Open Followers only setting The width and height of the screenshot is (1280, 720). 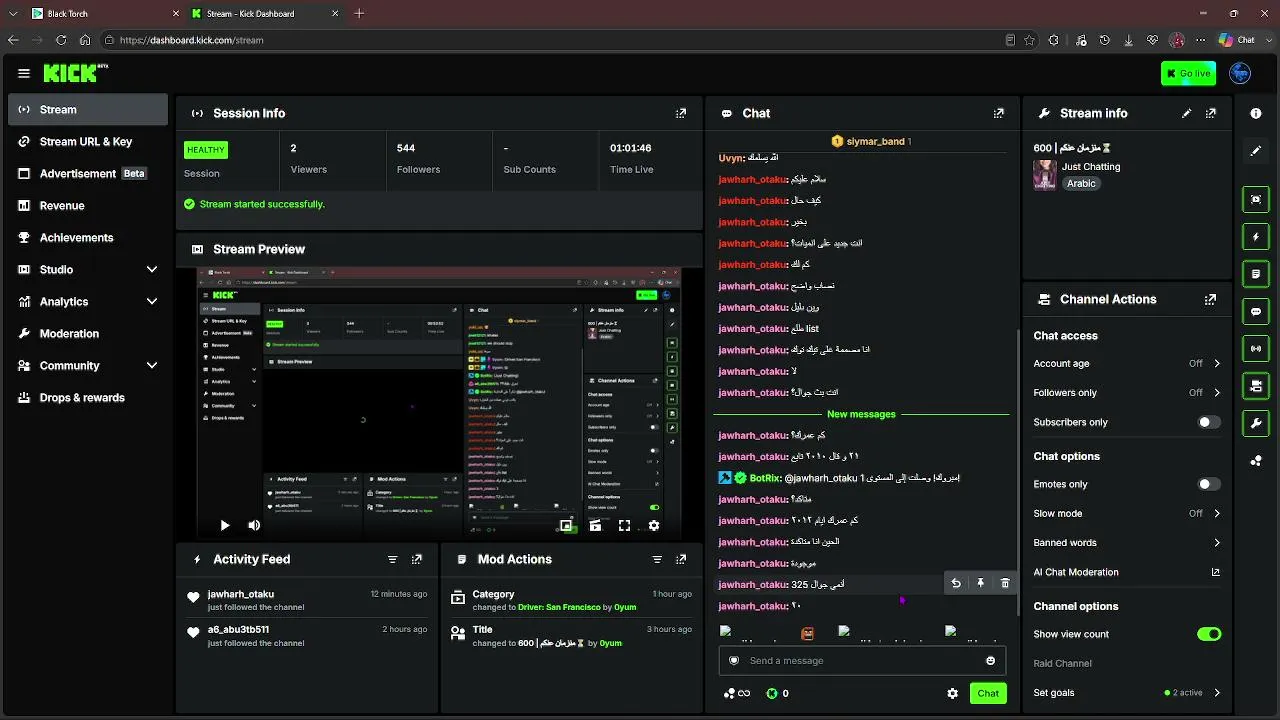1127,393
